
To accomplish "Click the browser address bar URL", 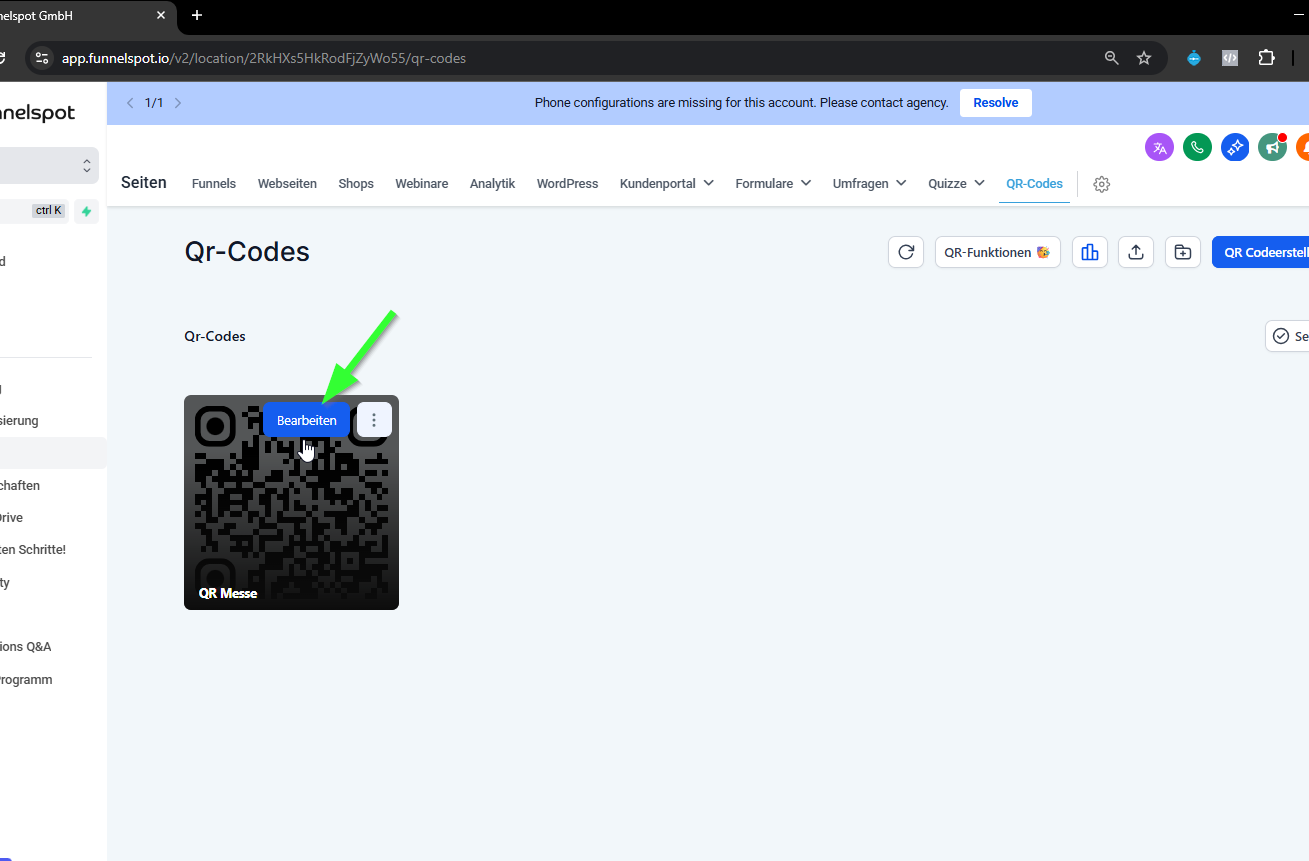I will [x=264, y=58].
